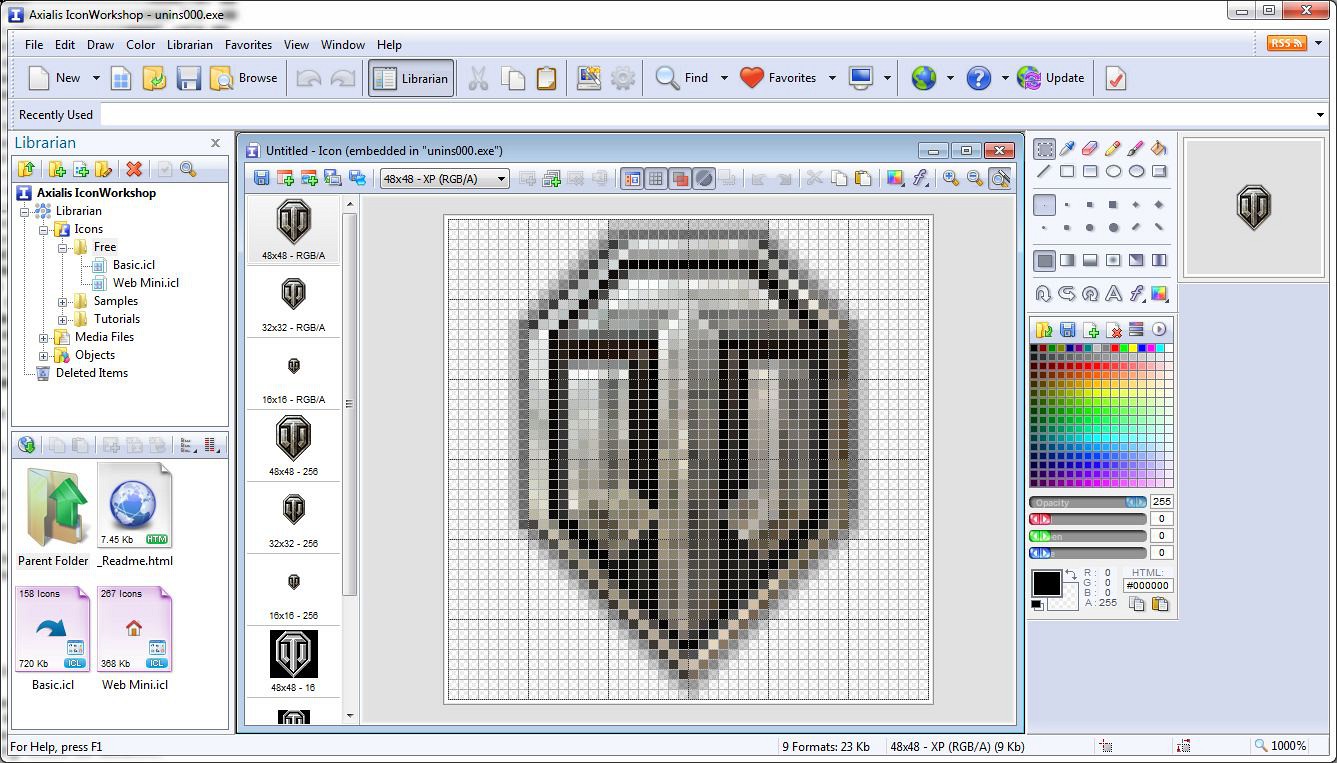1337x763 pixels.
Task: Adjust the Opacity slider
Action: 1088,502
